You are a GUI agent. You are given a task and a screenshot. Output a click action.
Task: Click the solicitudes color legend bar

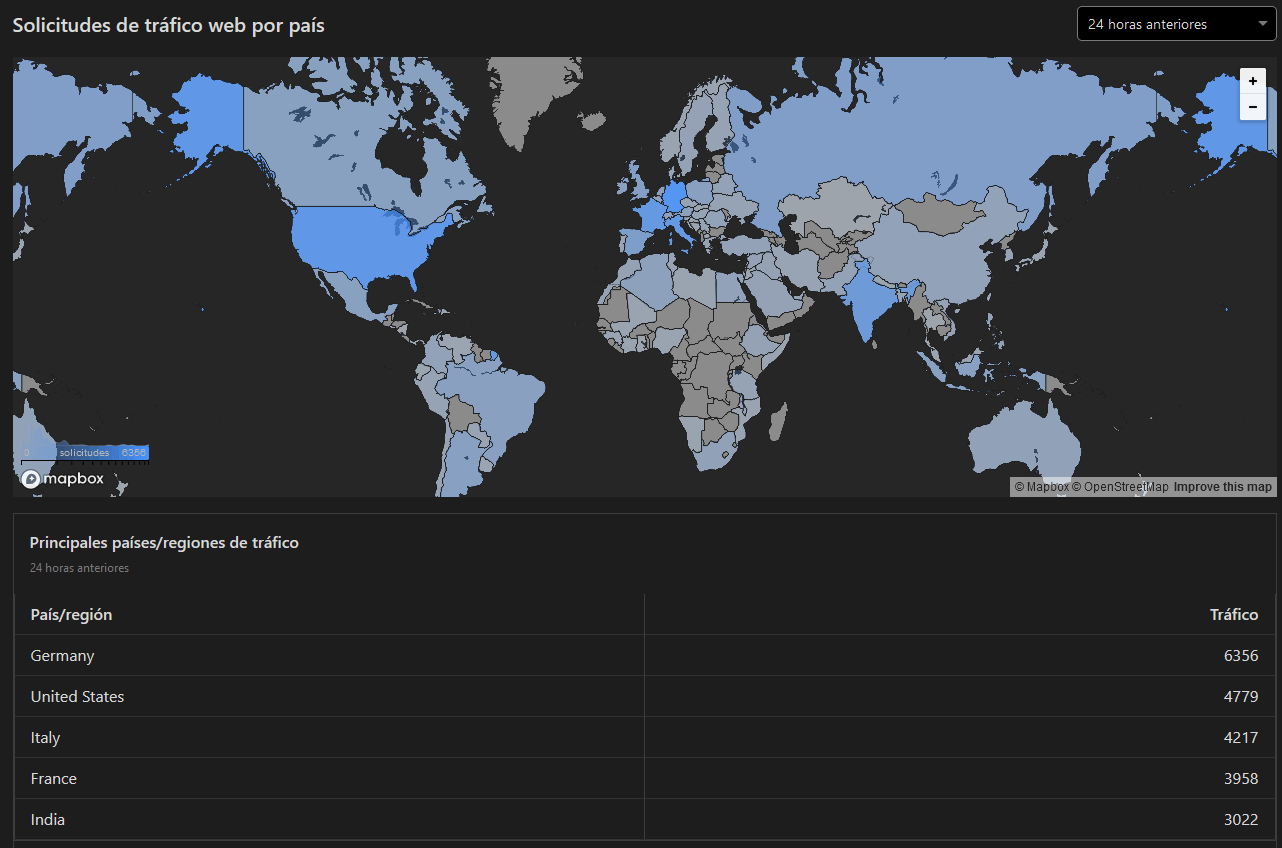tap(84, 453)
